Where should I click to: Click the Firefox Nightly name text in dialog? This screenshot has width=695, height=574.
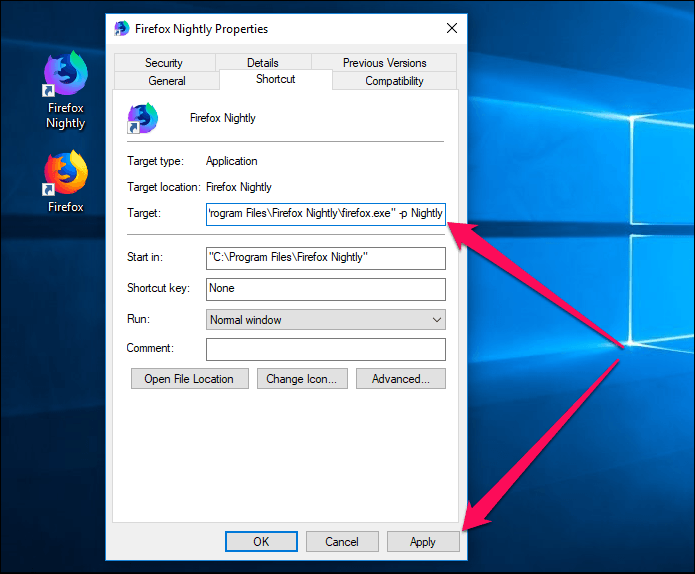click(x=223, y=118)
